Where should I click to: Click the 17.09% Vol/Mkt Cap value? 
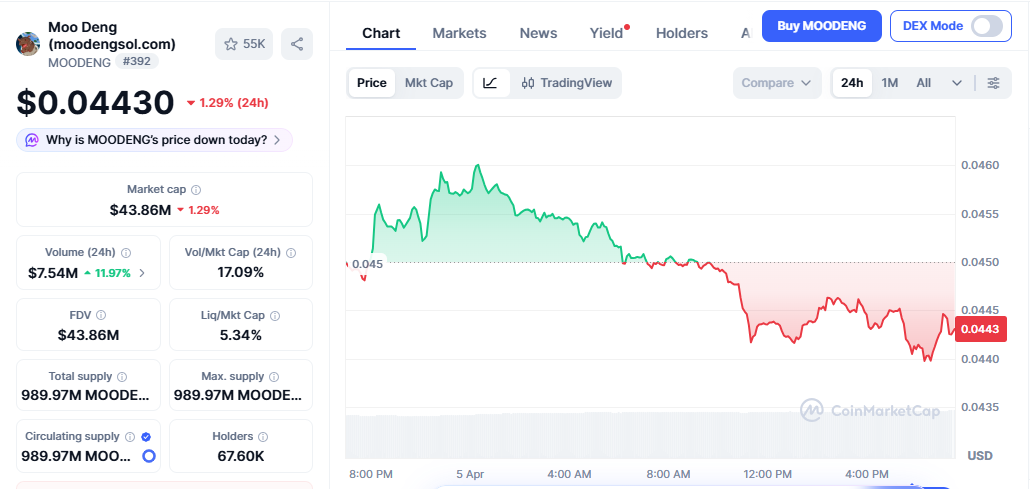(x=240, y=273)
